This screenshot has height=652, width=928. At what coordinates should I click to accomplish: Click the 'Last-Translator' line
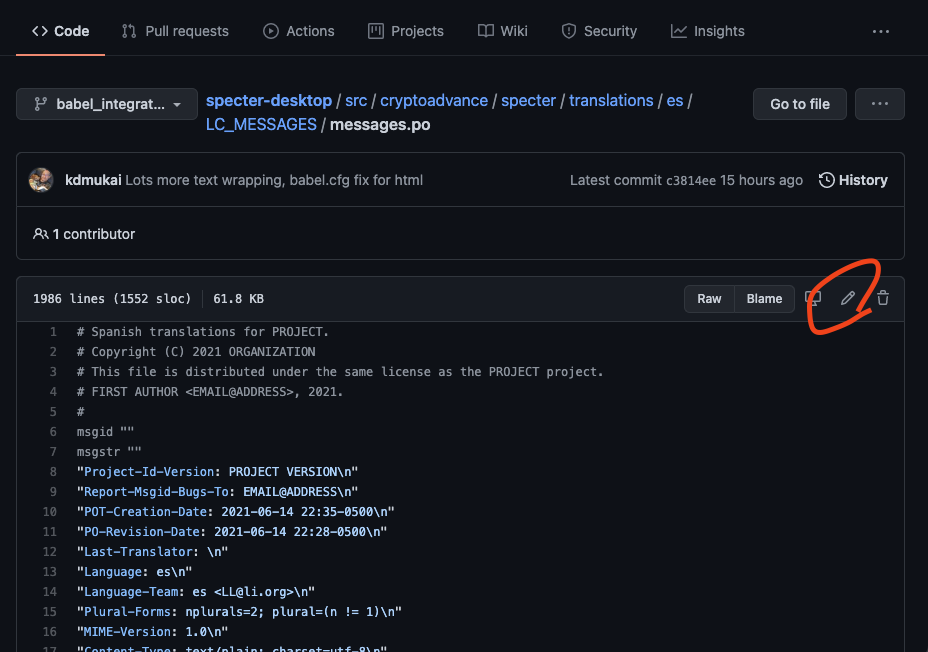click(152, 552)
